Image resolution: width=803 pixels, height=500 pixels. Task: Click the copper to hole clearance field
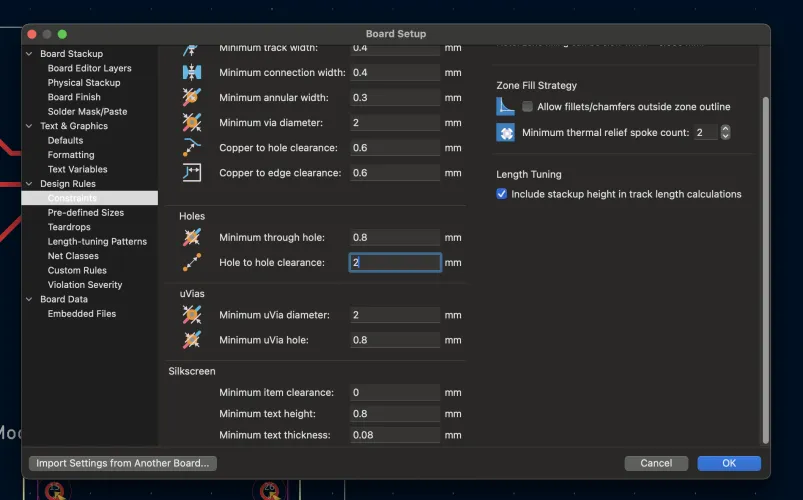[x=395, y=148]
